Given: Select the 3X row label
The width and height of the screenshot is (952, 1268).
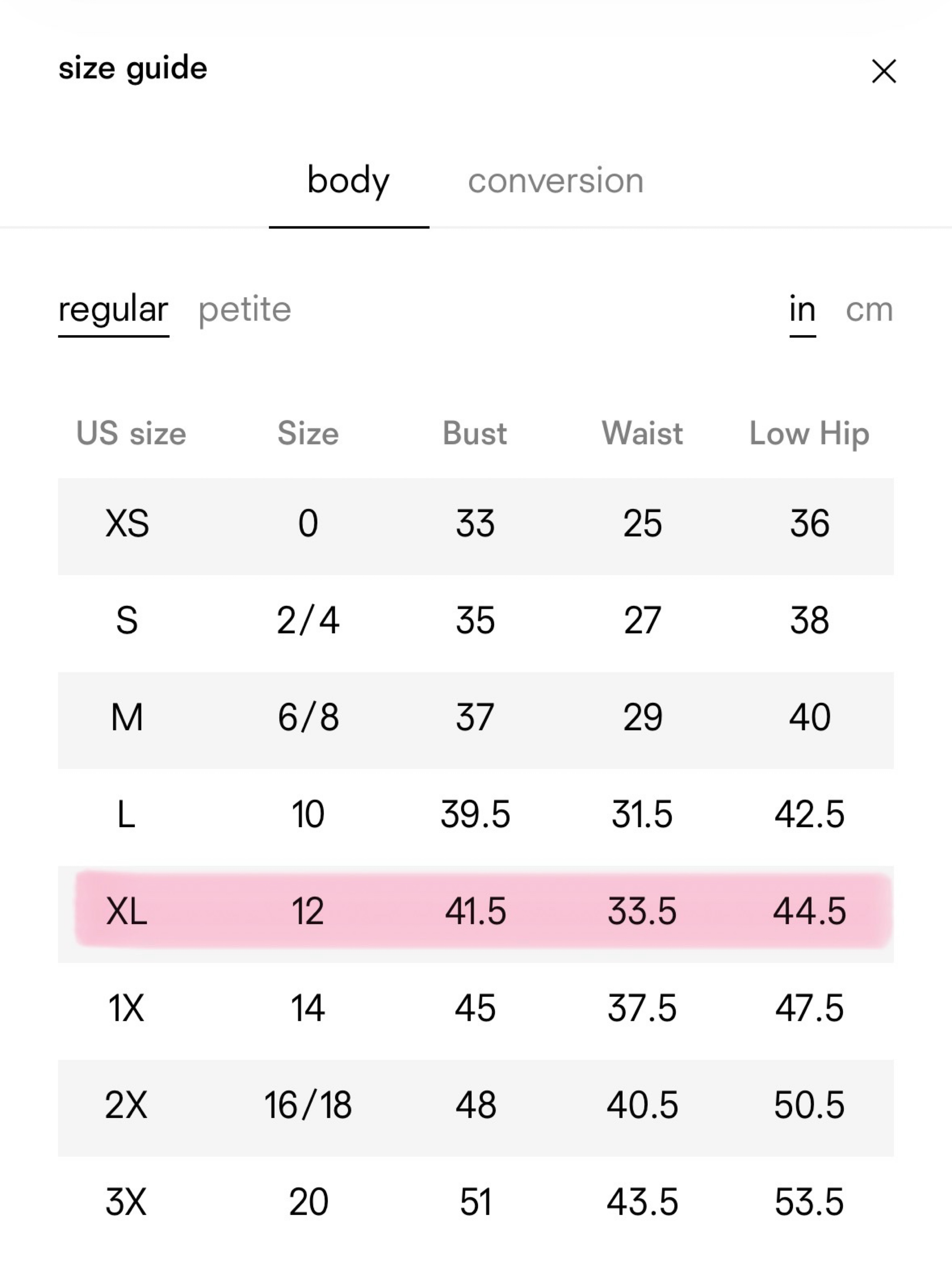Looking at the screenshot, I should 126,1202.
